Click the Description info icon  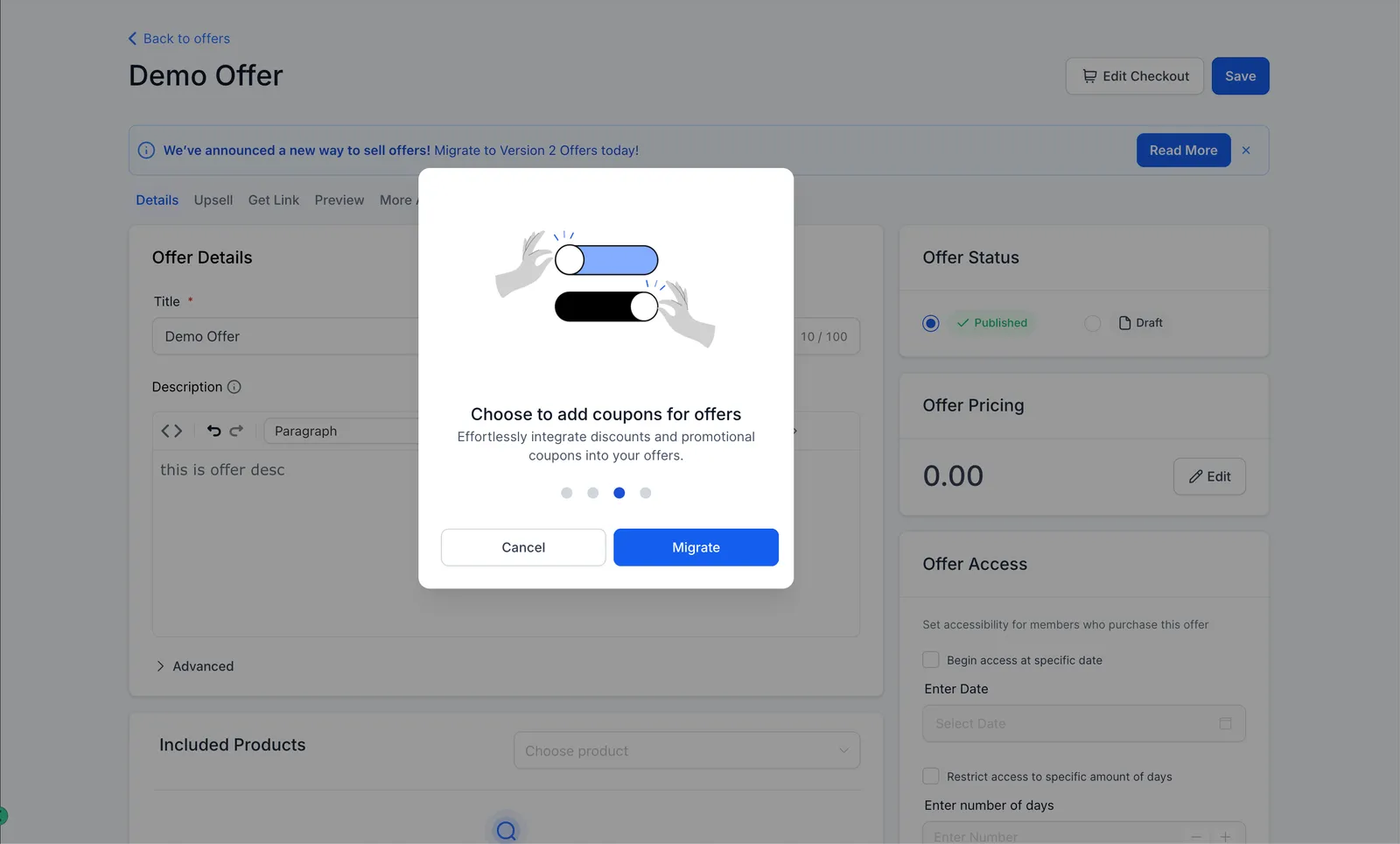234,387
